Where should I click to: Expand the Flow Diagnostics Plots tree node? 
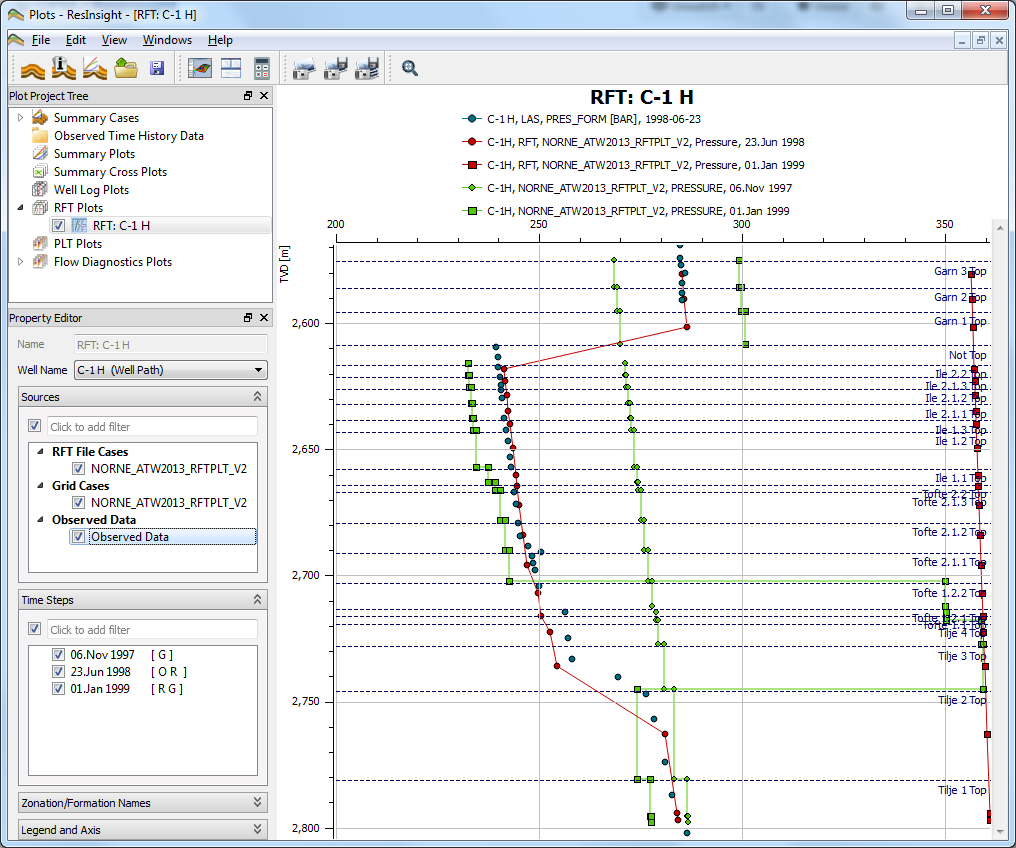pos(20,261)
